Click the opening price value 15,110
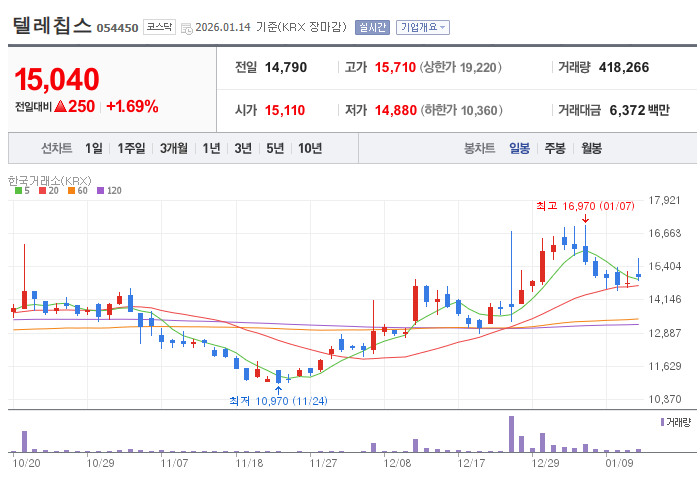697x478 pixels. point(285,110)
